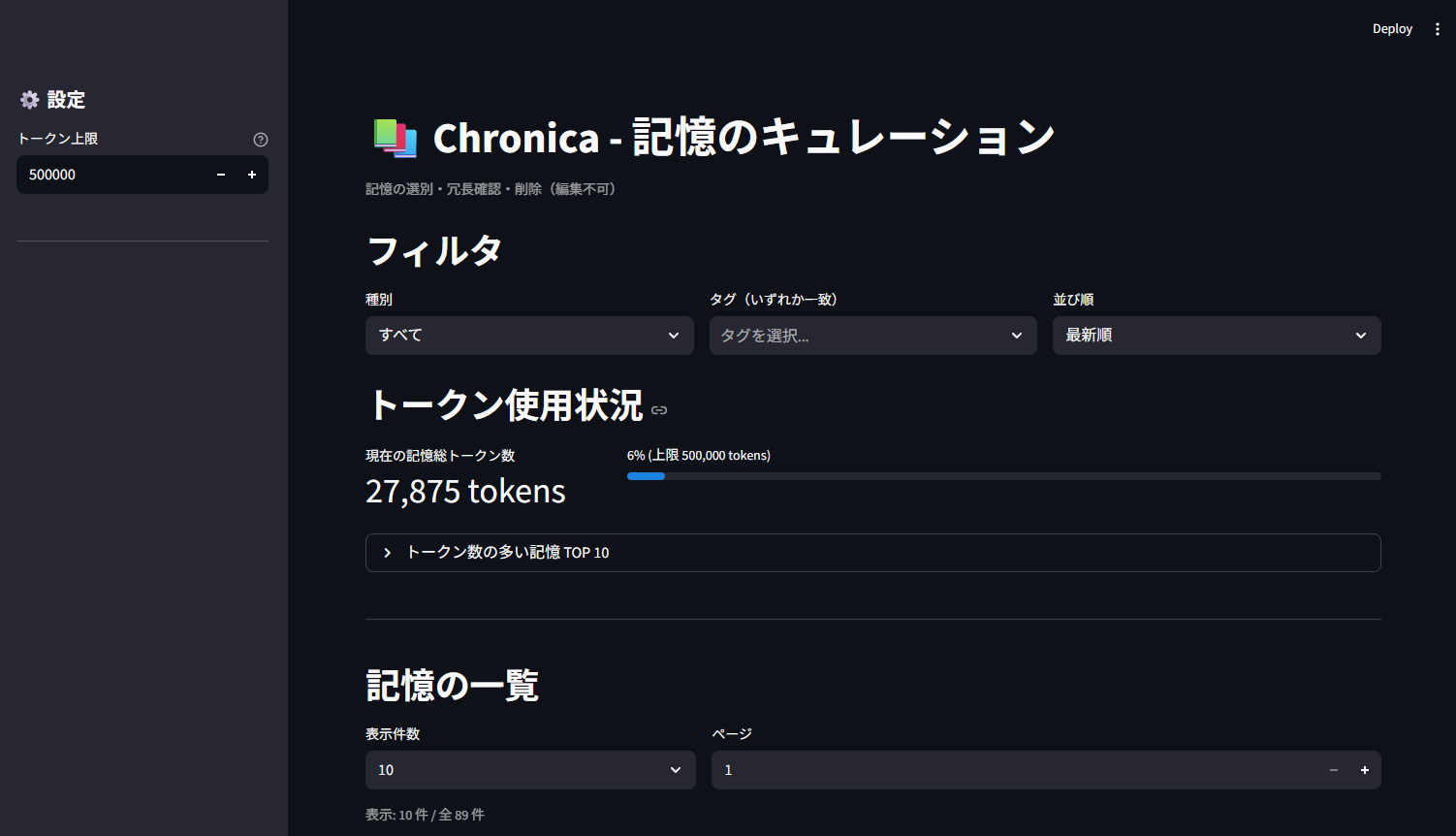The width and height of the screenshot is (1456, 836).
Task: Change sort order via the 最新順 dropdown
Action: (x=1217, y=335)
